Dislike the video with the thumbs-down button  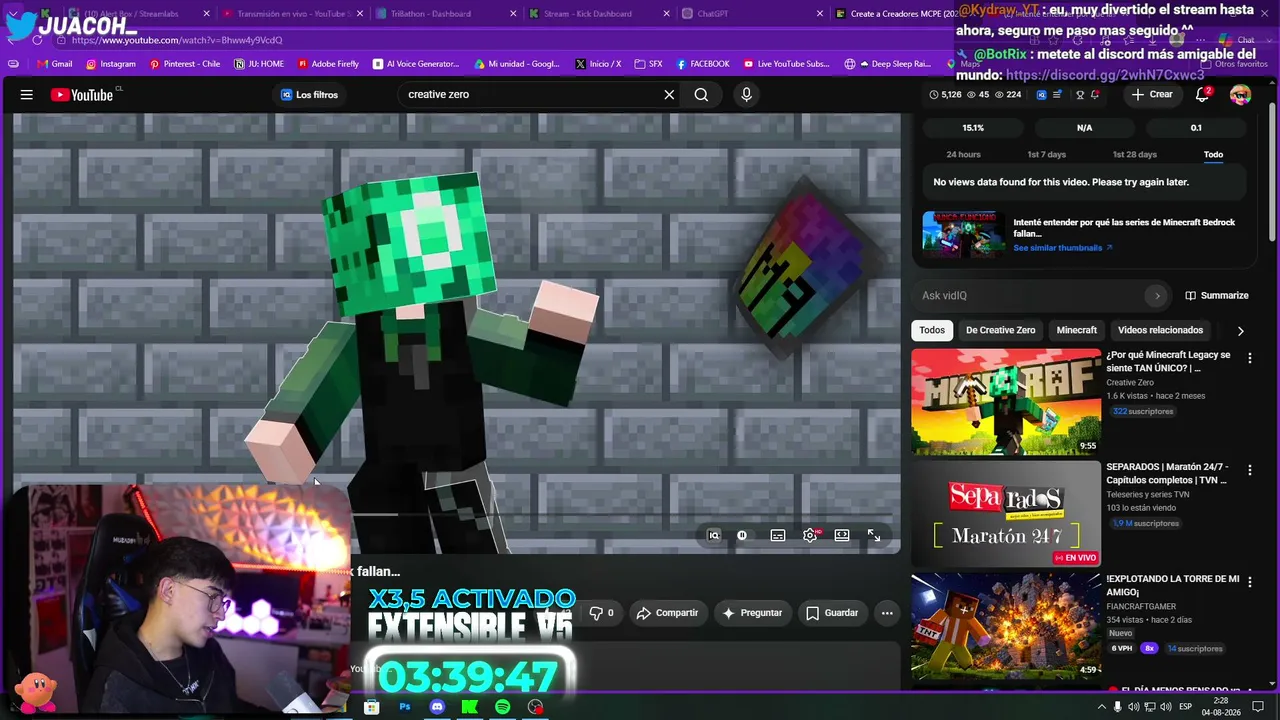tap(601, 613)
